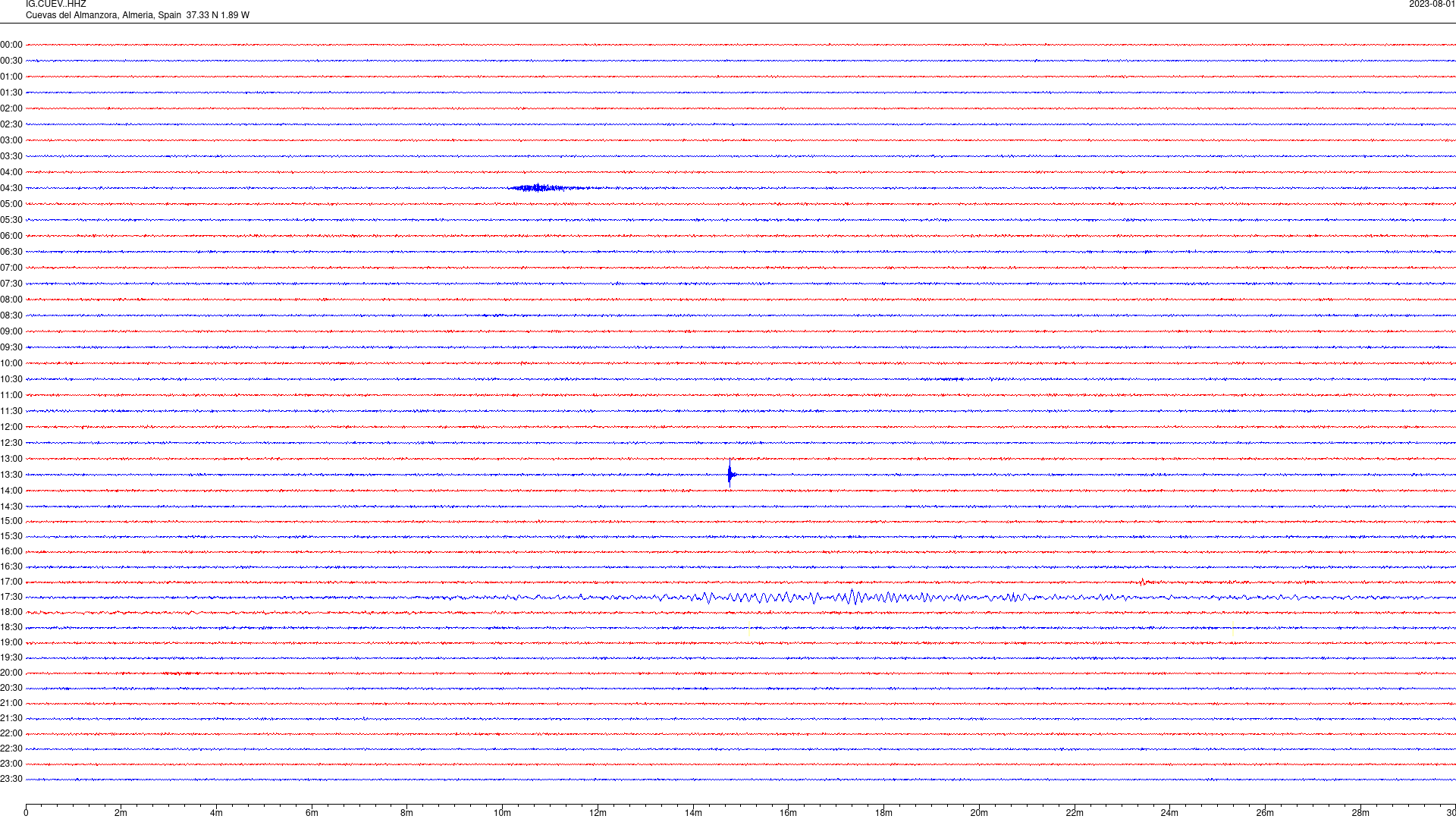Viewport: 1456px width, 819px height.
Task: Click the date label 2023-08-01
Action: pos(1432,5)
